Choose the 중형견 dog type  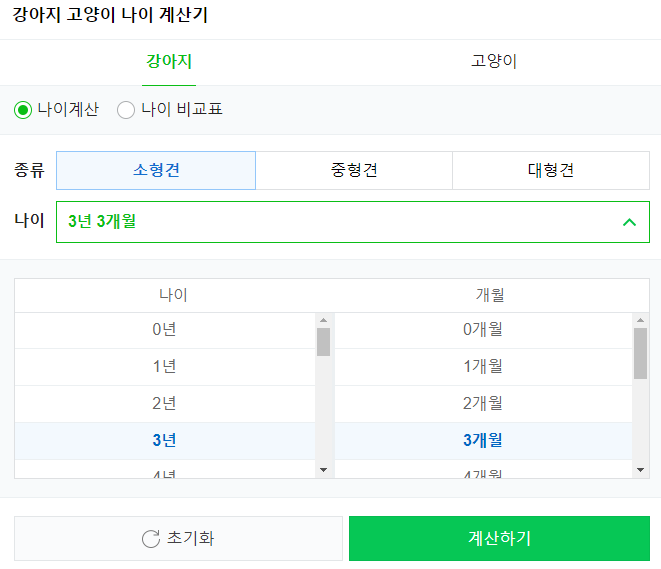354,170
